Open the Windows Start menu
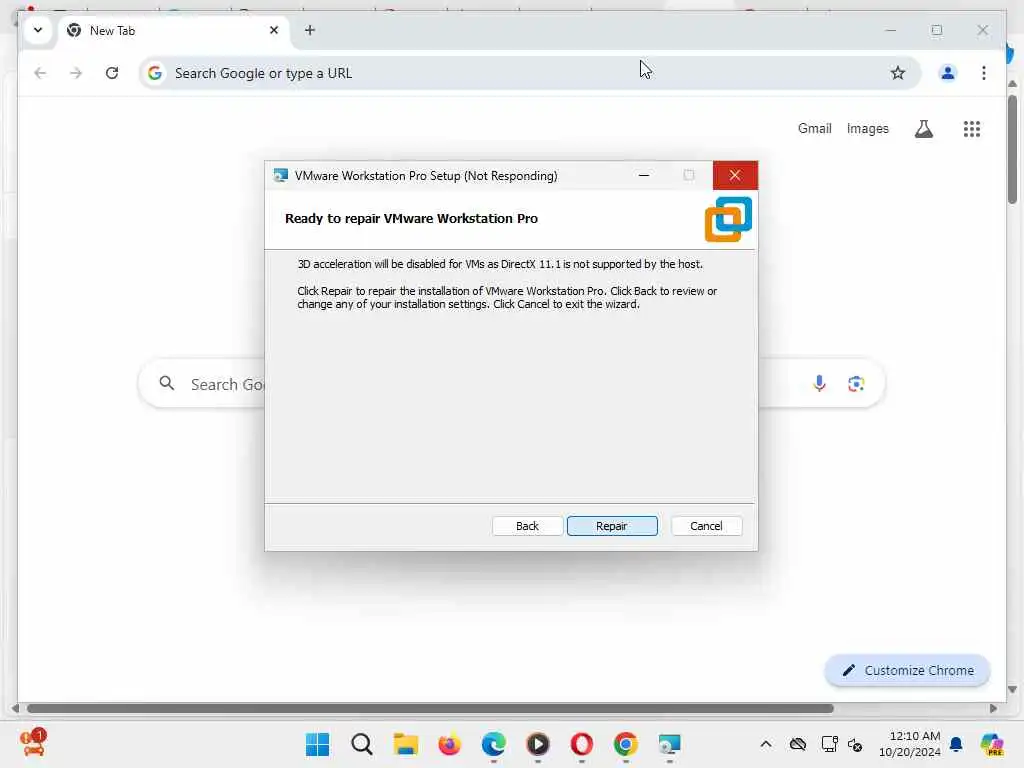 pyautogui.click(x=317, y=744)
